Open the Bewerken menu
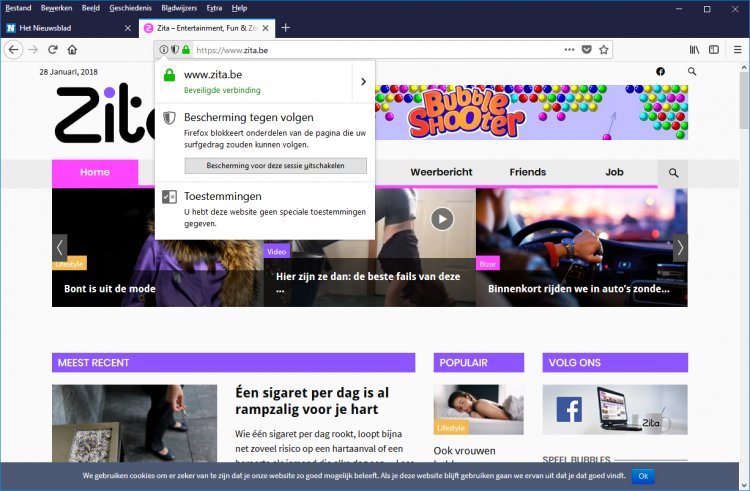This screenshot has width=750, height=491. (x=56, y=8)
